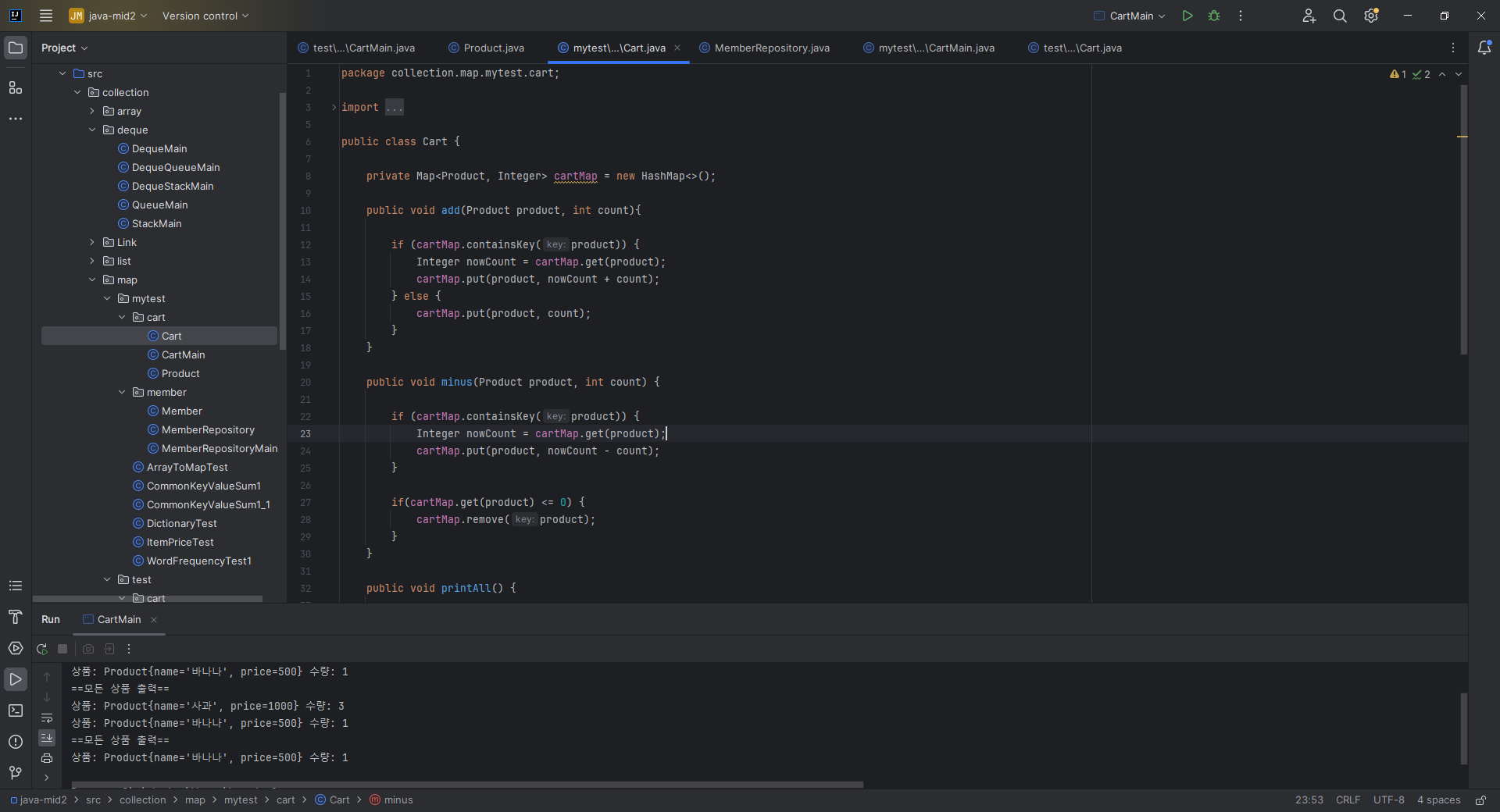1500x812 pixels.
Task: Switch to mytest\...\CartMain.java tab
Action: click(929, 48)
